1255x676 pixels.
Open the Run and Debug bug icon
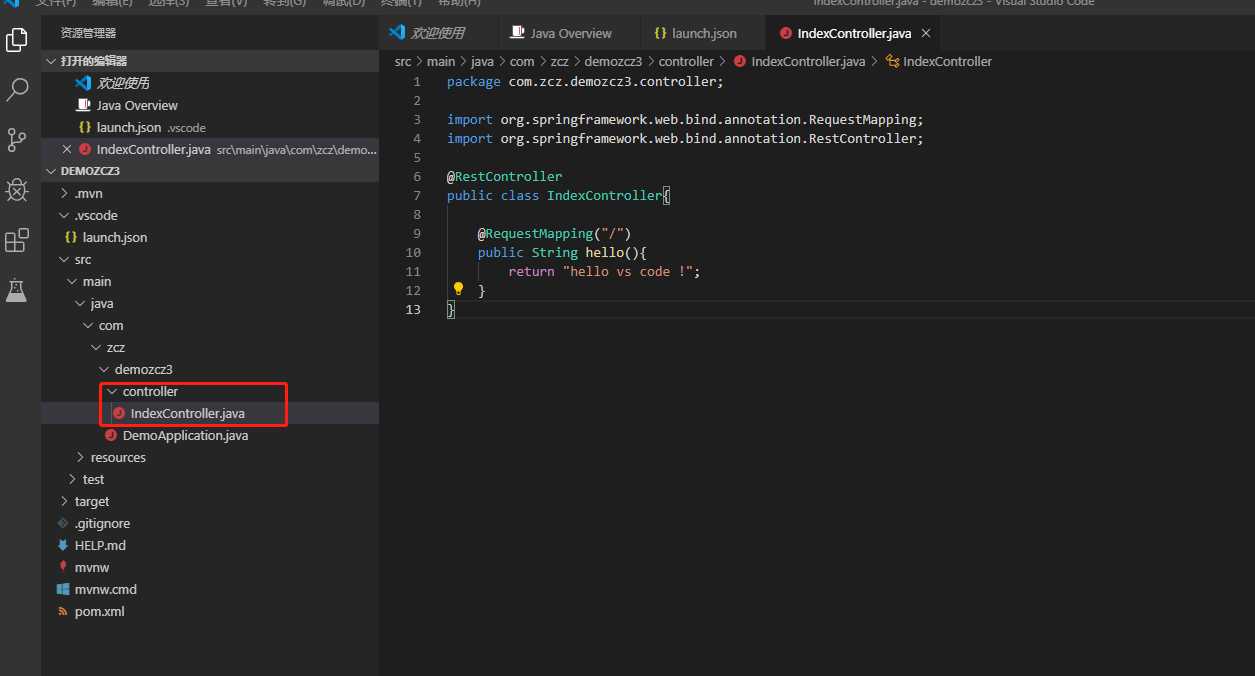[x=17, y=190]
